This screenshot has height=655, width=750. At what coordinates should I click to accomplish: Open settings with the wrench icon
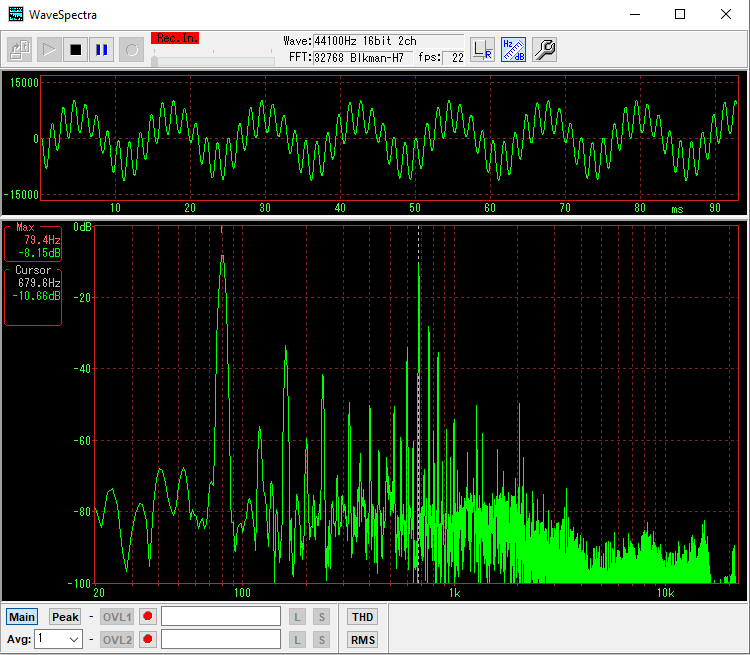[x=544, y=49]
